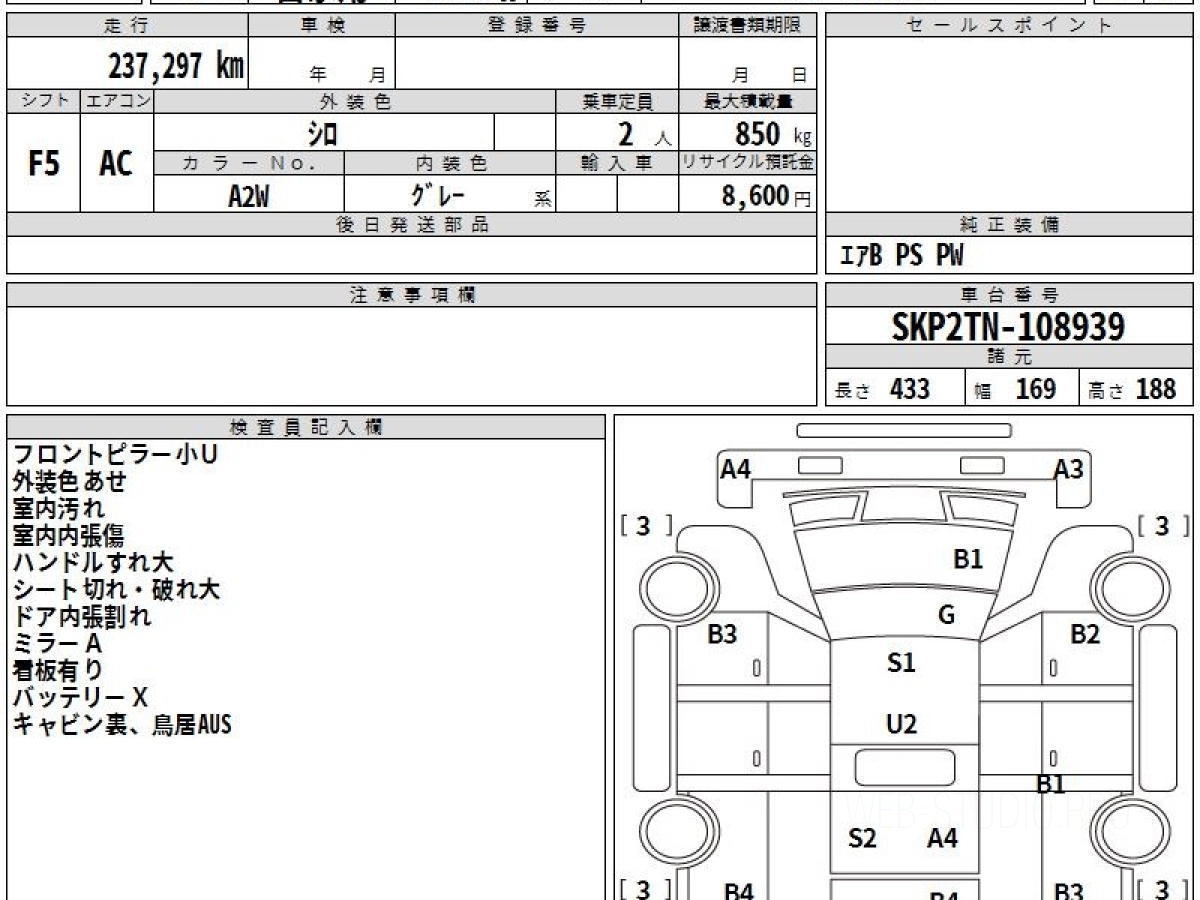Select the exterior color value シロ
The height and width of the screenshot is (900, 1200).
click(322, 133)
